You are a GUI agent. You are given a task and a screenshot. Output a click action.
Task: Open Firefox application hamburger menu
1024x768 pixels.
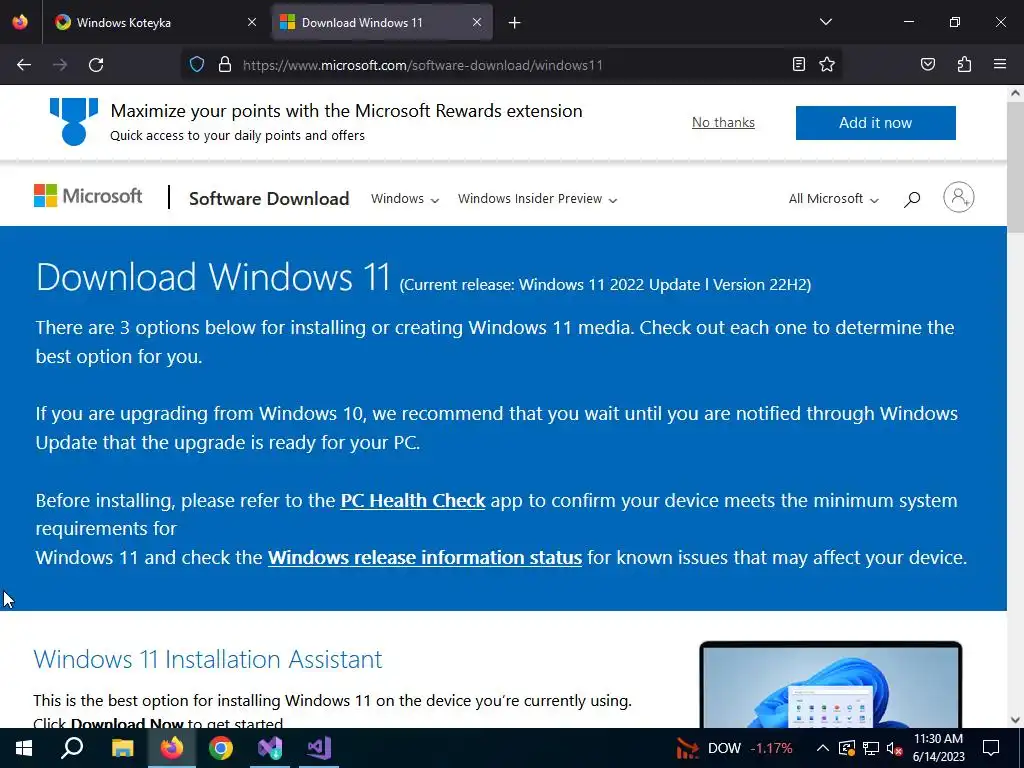(1000, 64)
